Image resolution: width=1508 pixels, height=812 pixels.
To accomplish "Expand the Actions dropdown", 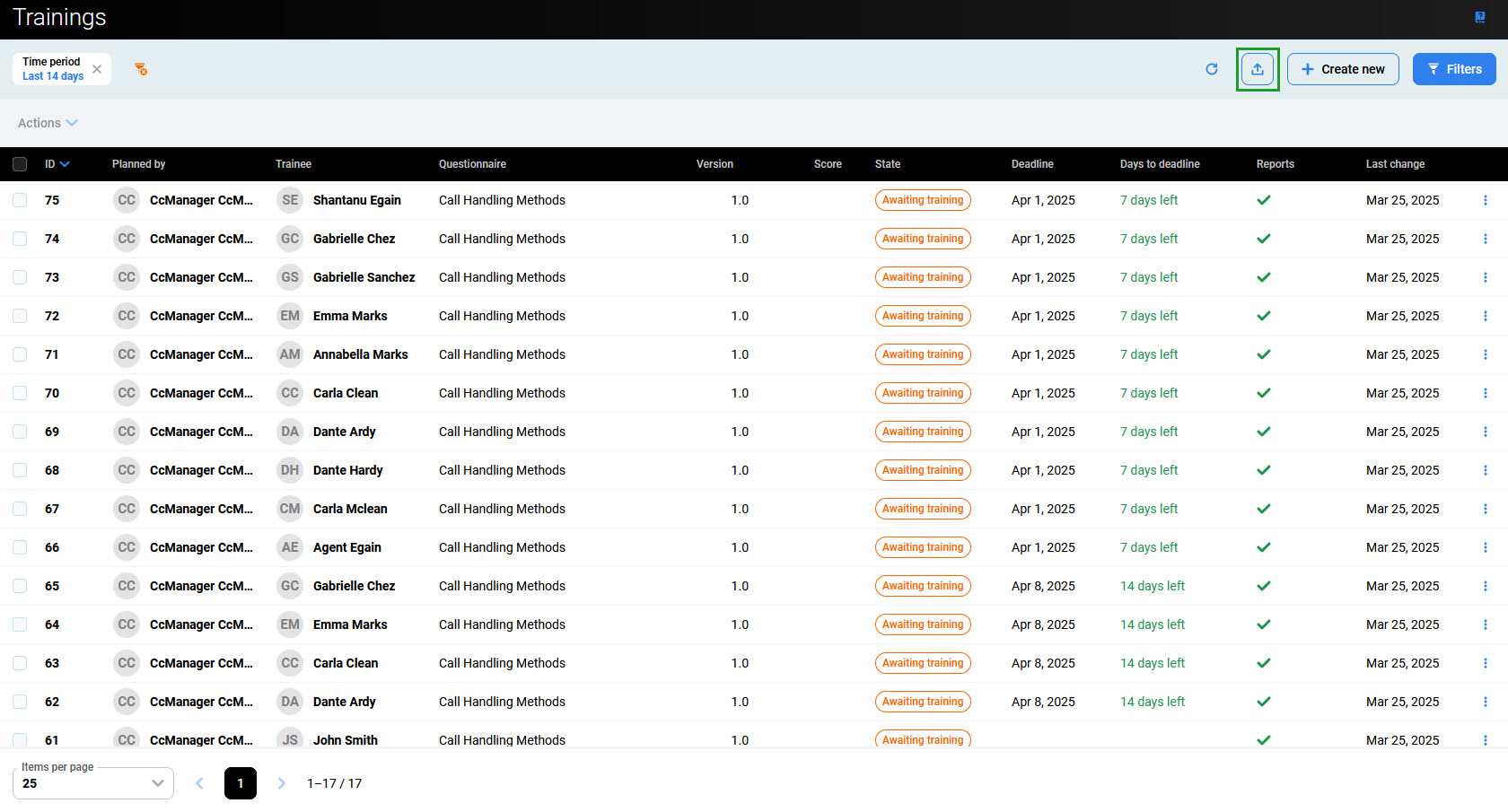I will click(x=48, y=123).
